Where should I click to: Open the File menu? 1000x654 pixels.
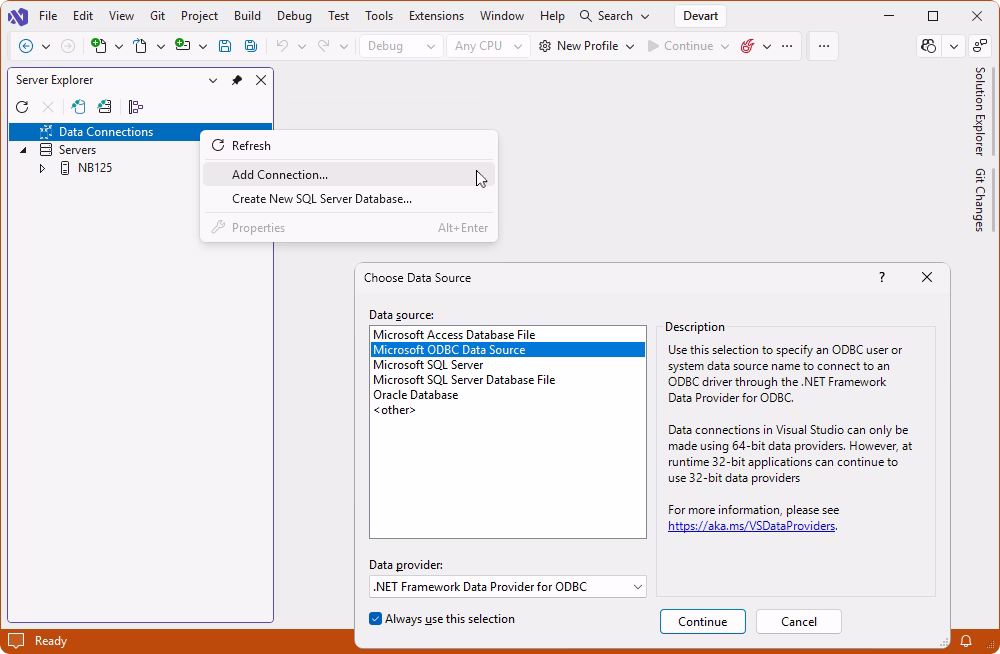[48, 16]
